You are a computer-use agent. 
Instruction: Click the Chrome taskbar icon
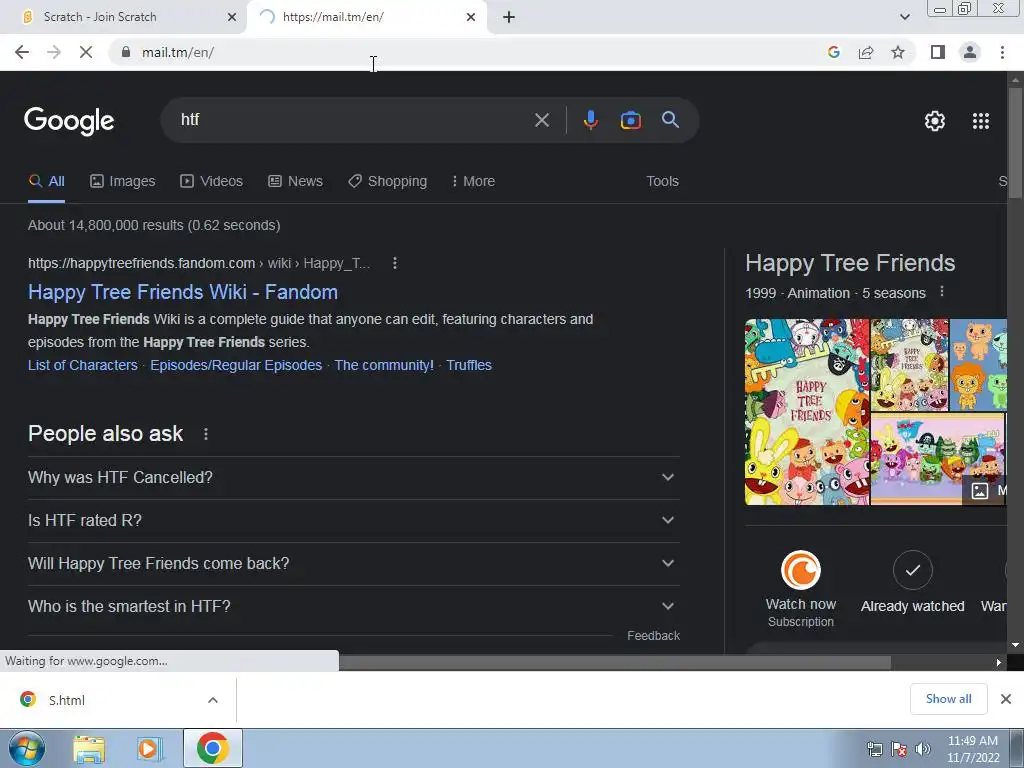[x=212, y=748]
